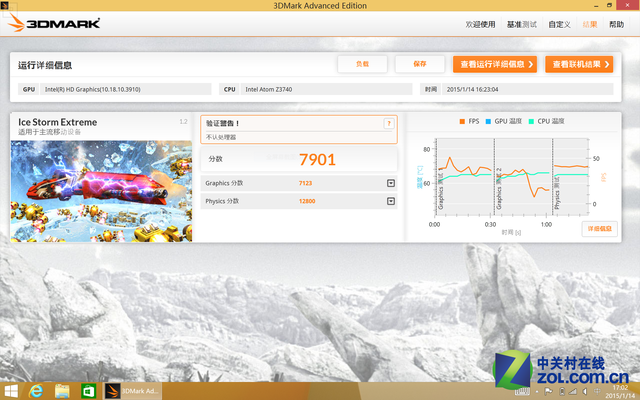Click the orange FPS legend swatch
Viewport: 640px width, 400px height.
[x=462, y=121]
